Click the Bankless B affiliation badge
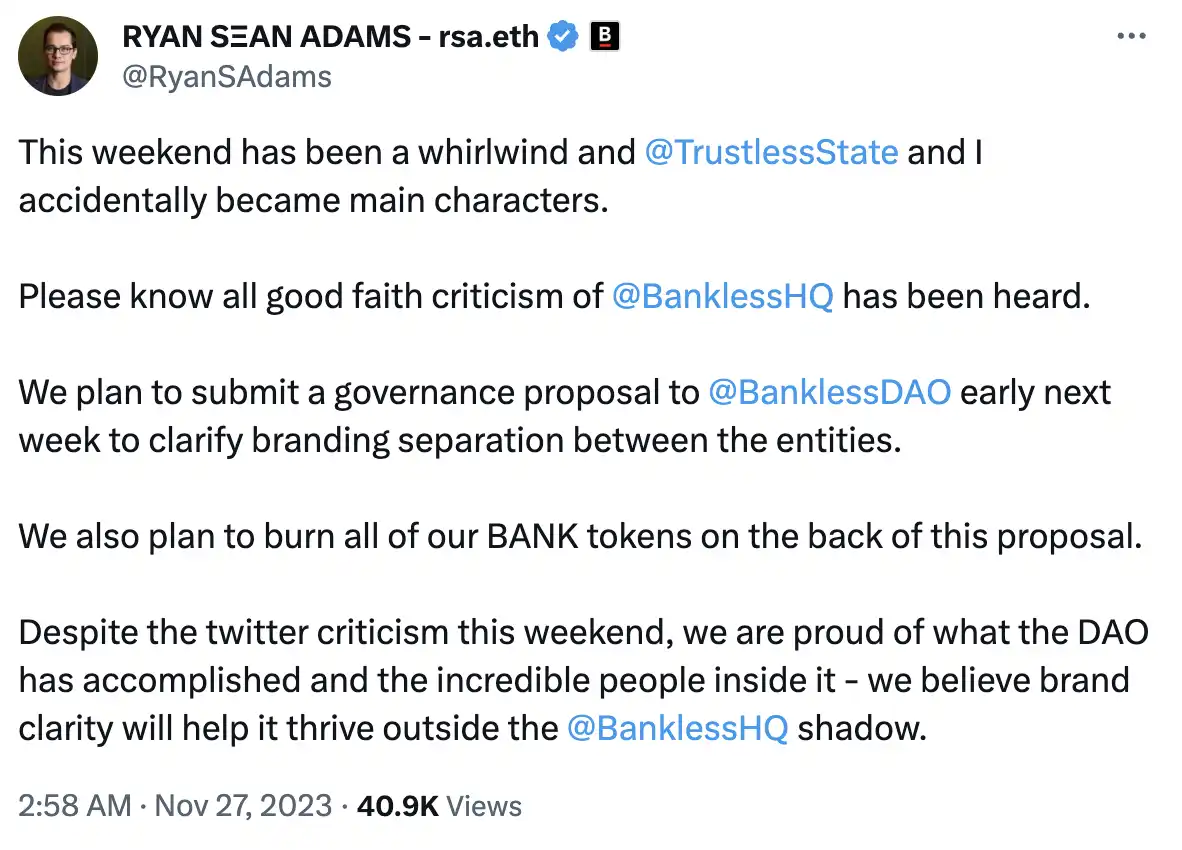The height and width of the screenshot is (850, 1182). [x=604, y=38]
